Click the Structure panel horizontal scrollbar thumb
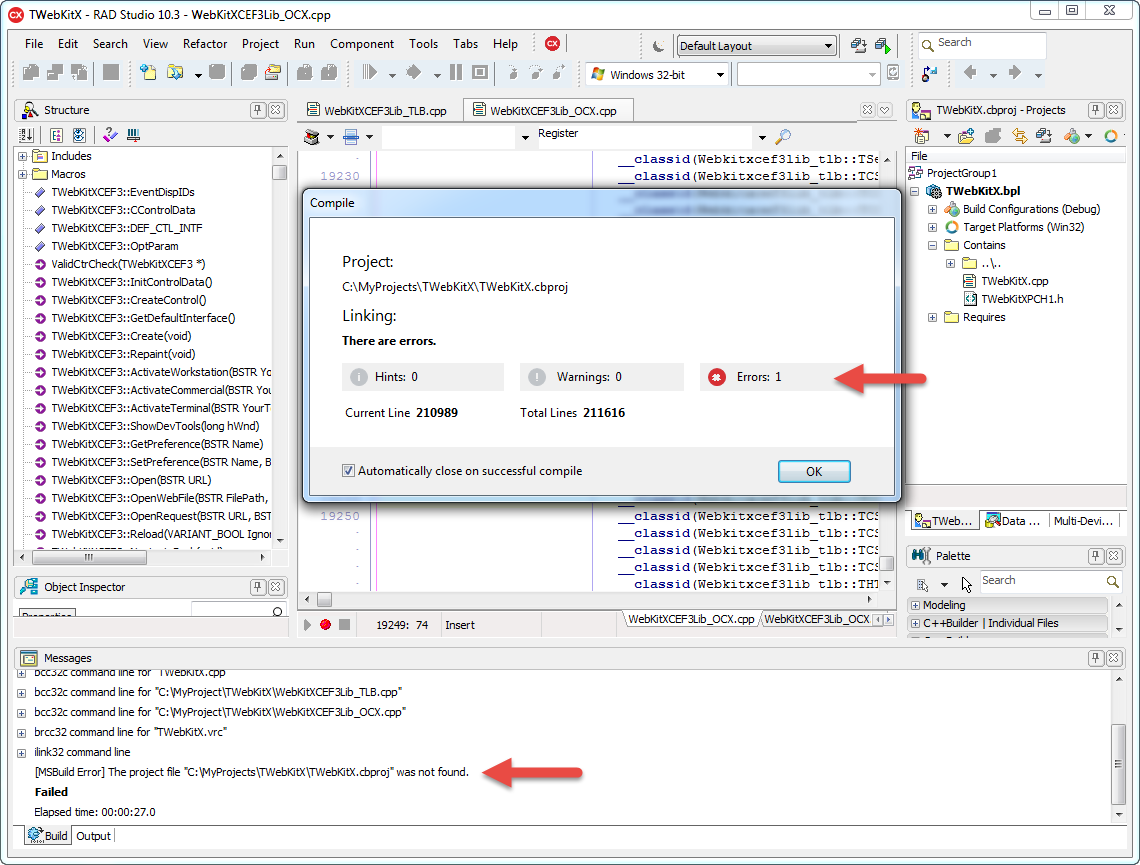The width and height of the screenshot is (1140, 865). pos(89,558)
